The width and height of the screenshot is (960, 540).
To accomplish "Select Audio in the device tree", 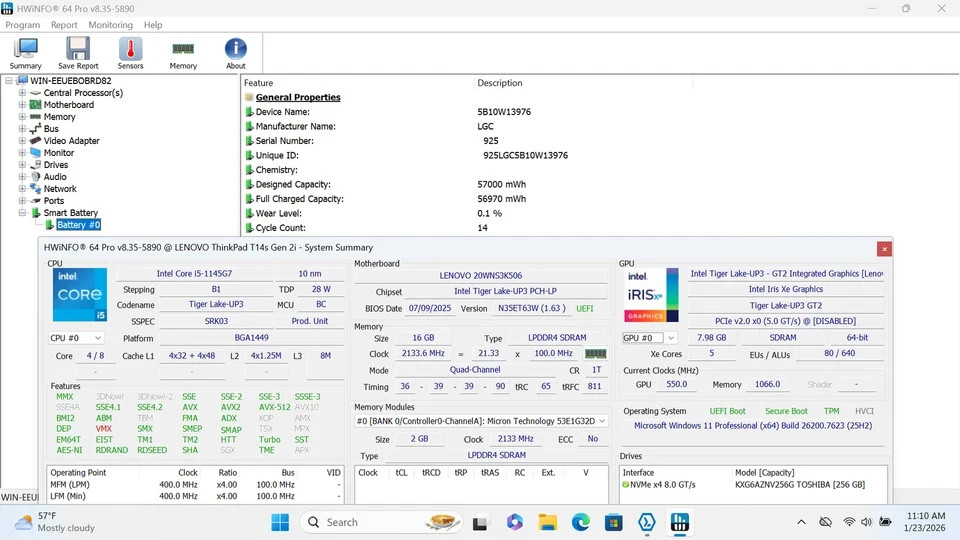I will tap(55, 177).
